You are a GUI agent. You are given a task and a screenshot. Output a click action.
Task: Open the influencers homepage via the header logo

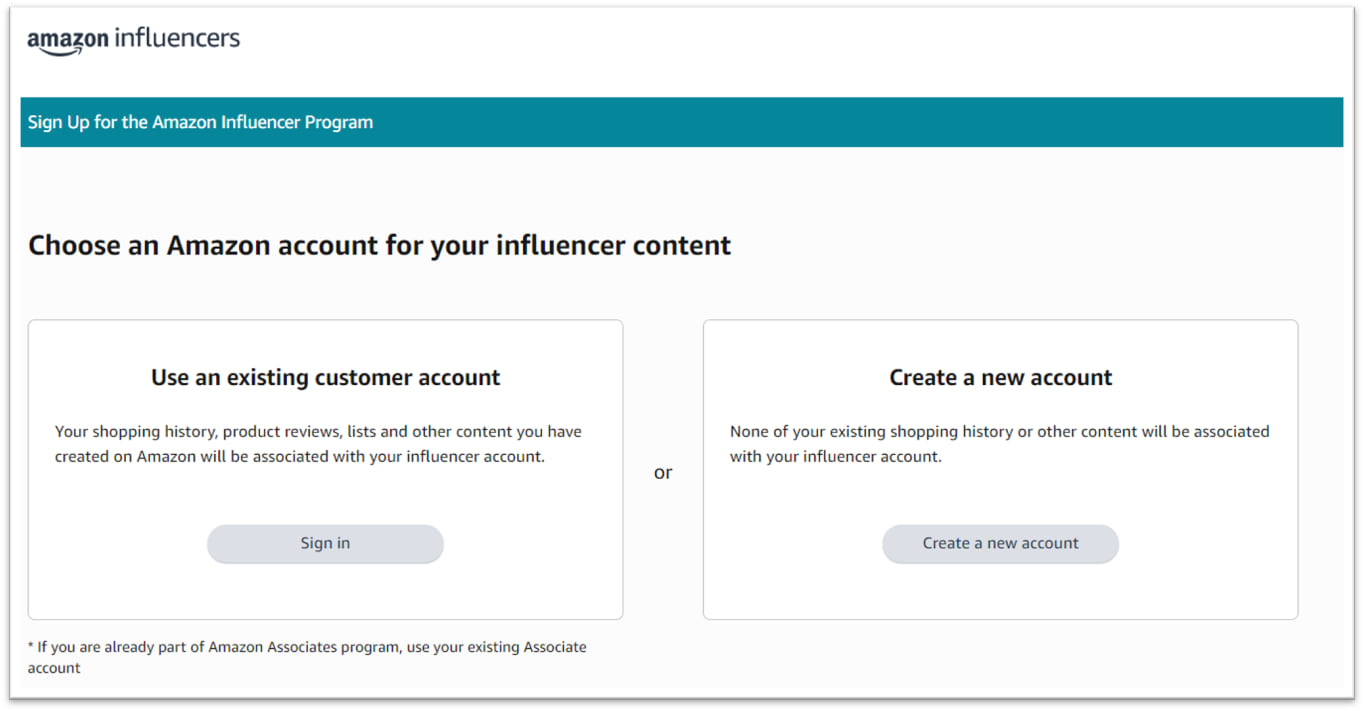135,38
